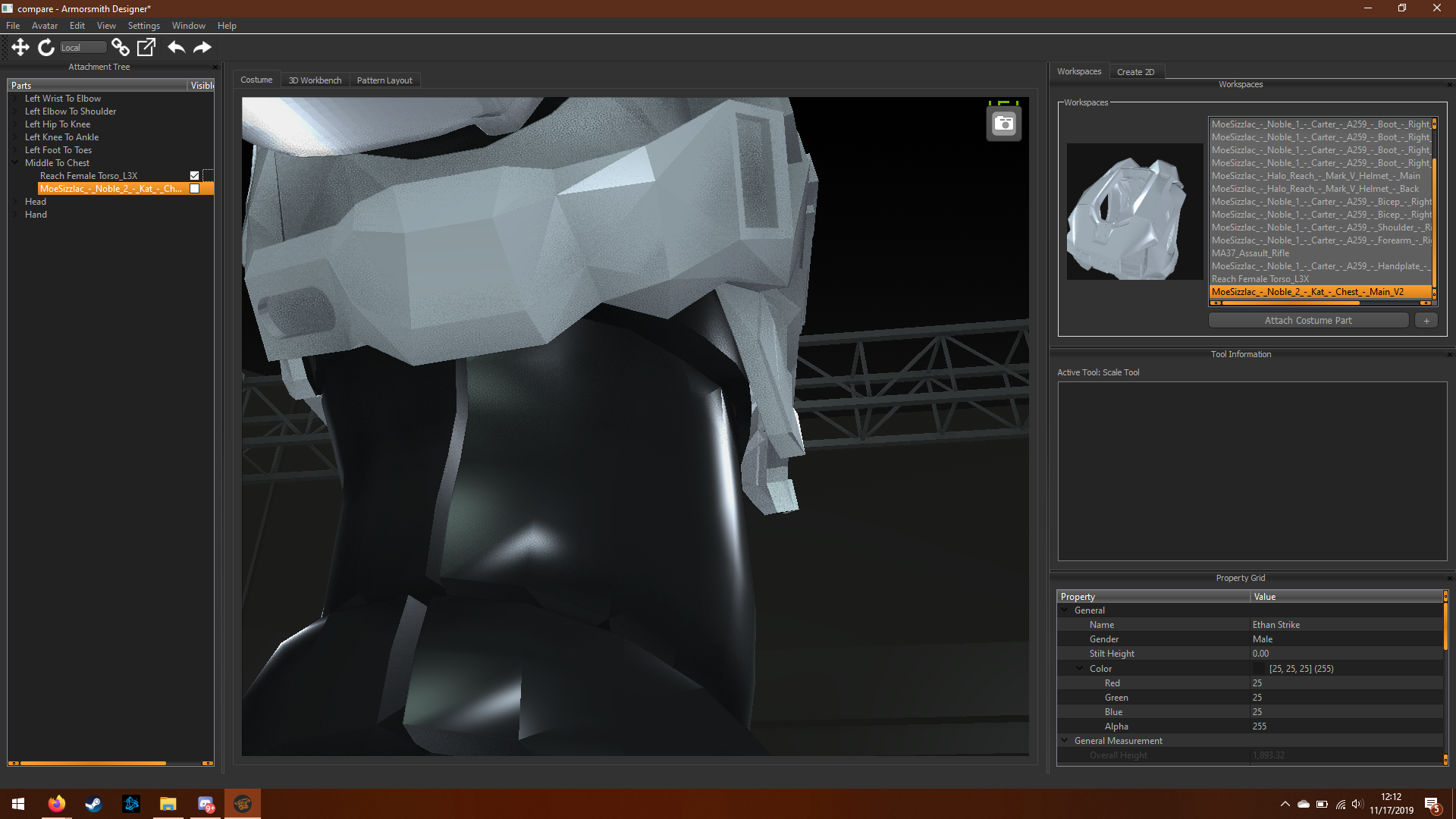
Task: Collapse the Color property group
Action: coord(1080,668)
